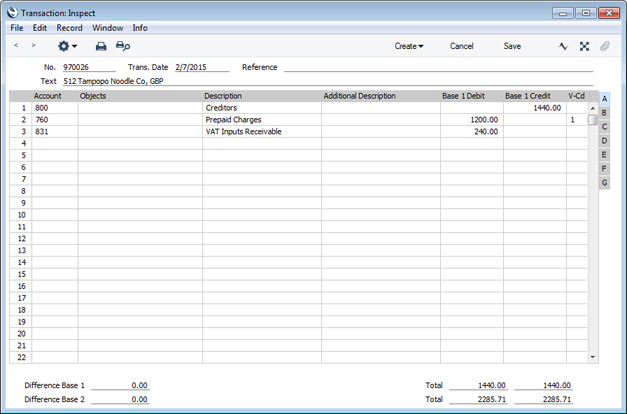
Task: Click the expand arrows icon
Action: pos(584,46)
